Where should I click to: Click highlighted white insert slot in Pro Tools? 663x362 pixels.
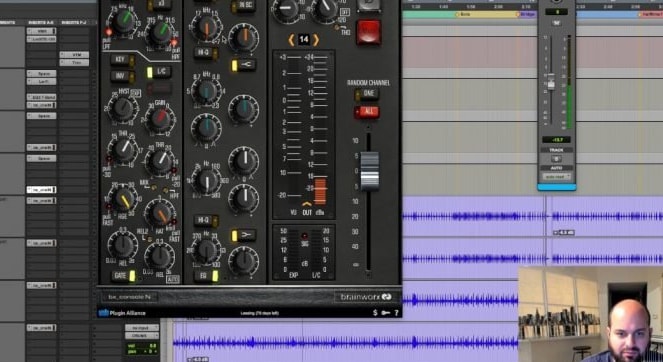click(41, 190)
